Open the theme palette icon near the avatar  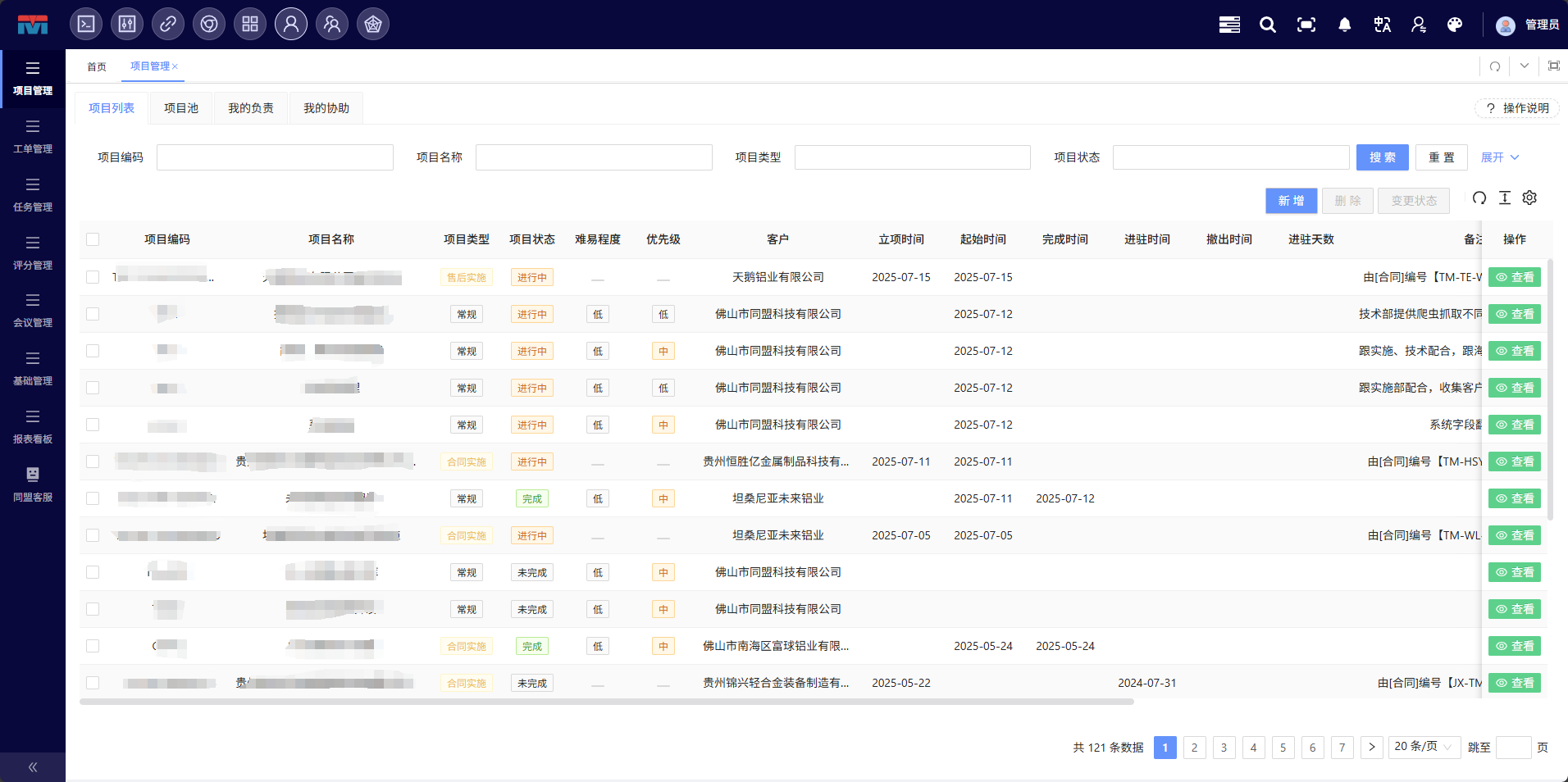click(1456, 25)
